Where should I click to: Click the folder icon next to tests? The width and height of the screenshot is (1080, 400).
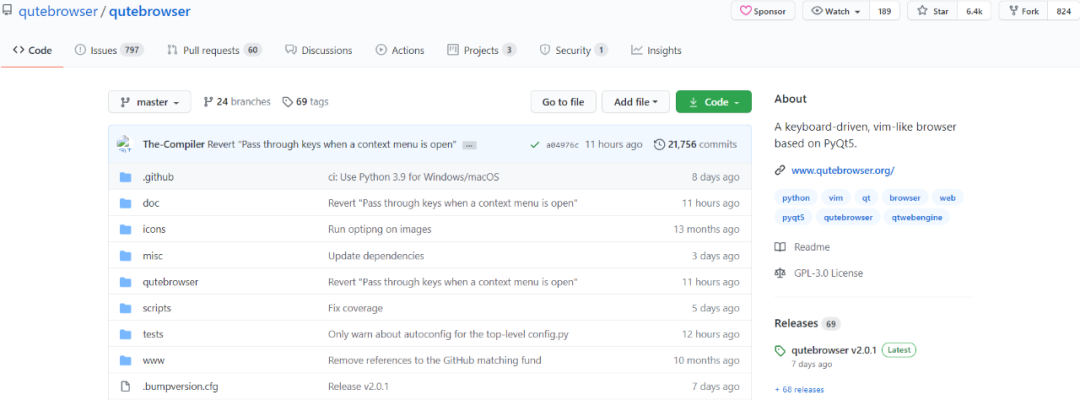click(125, 334)
